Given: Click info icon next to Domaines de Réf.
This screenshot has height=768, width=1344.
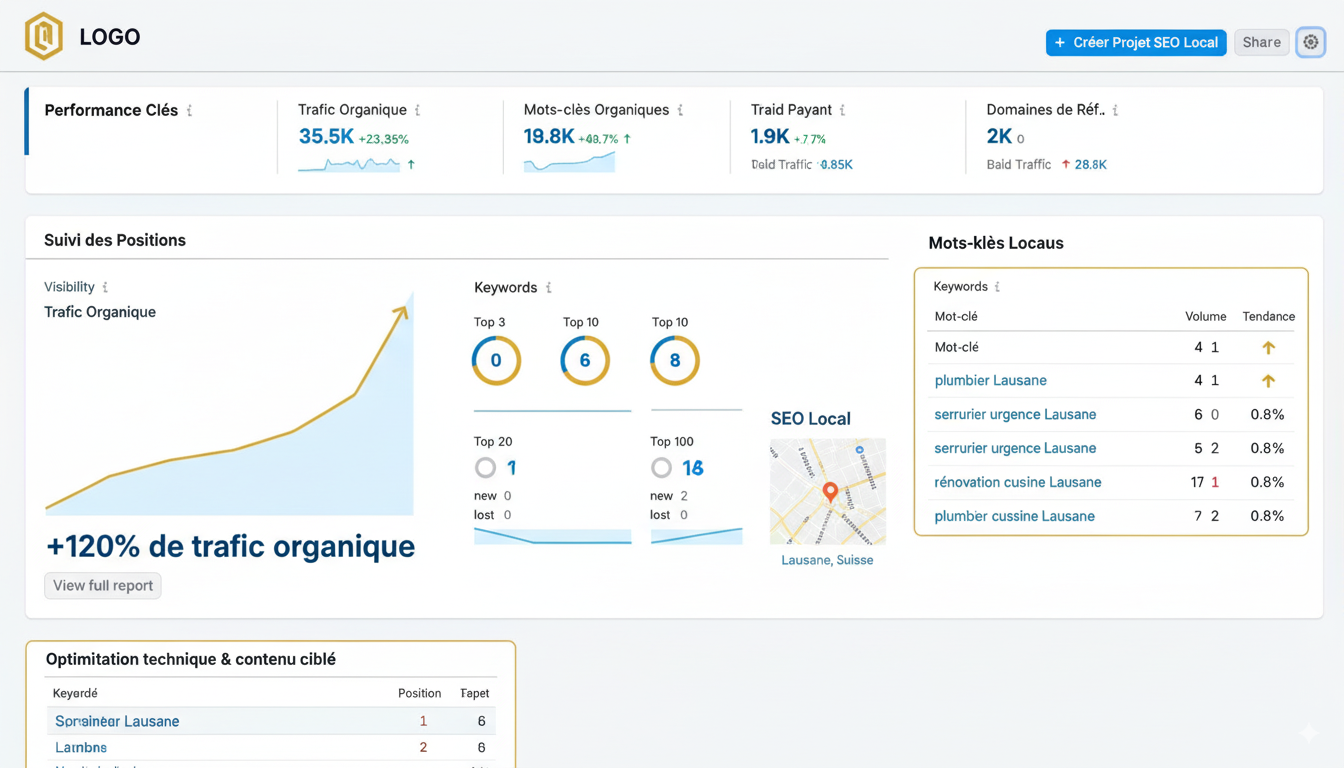Looking at the screenshot, I should coord(1116,111).
